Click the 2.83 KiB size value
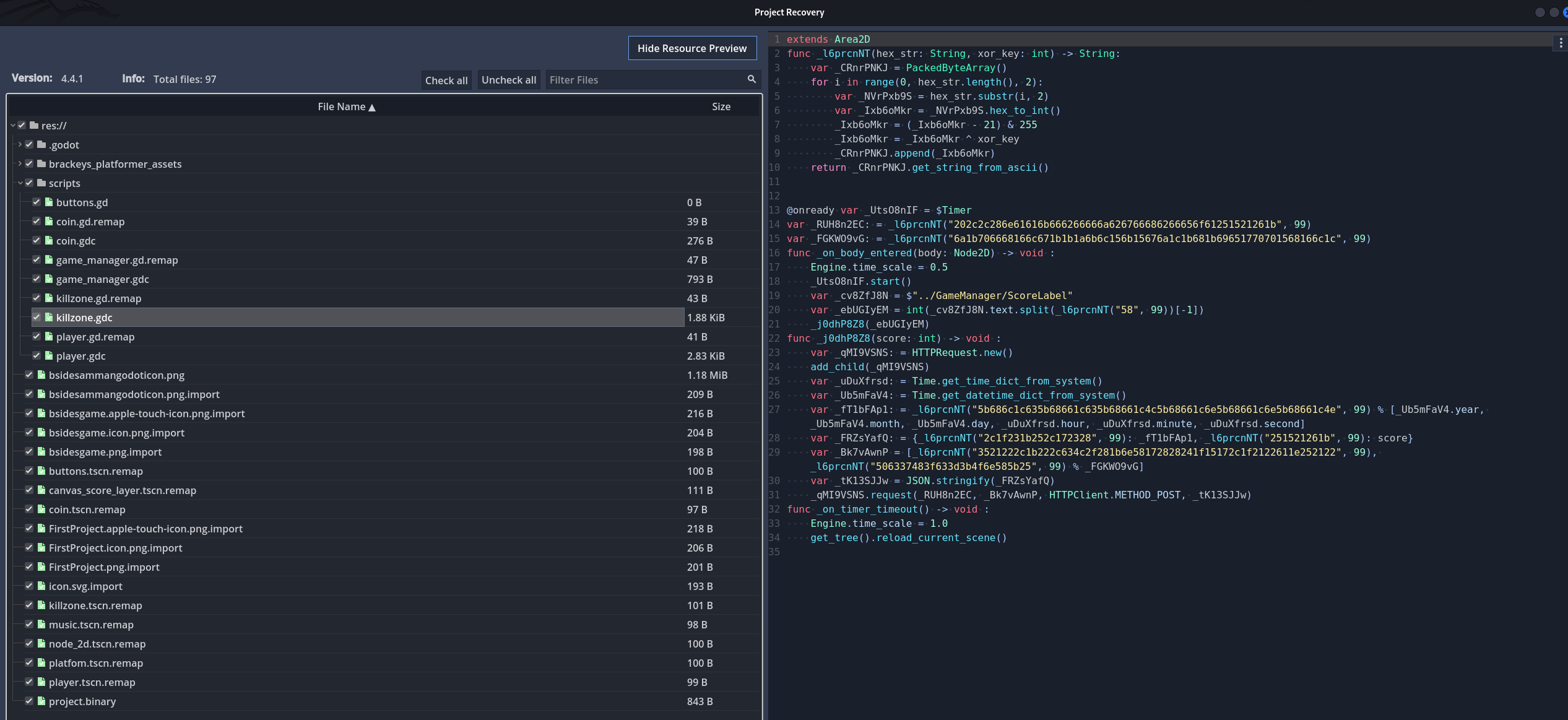1568x720 pixels. 706,356
